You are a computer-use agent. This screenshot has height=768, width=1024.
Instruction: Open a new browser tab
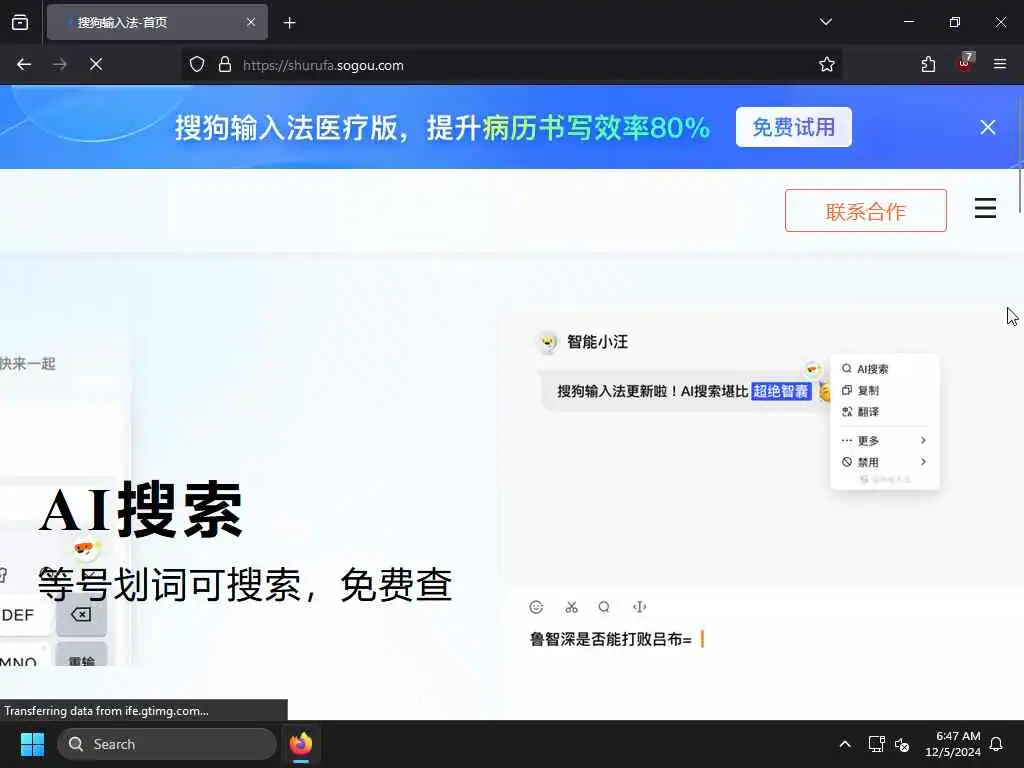289,23
